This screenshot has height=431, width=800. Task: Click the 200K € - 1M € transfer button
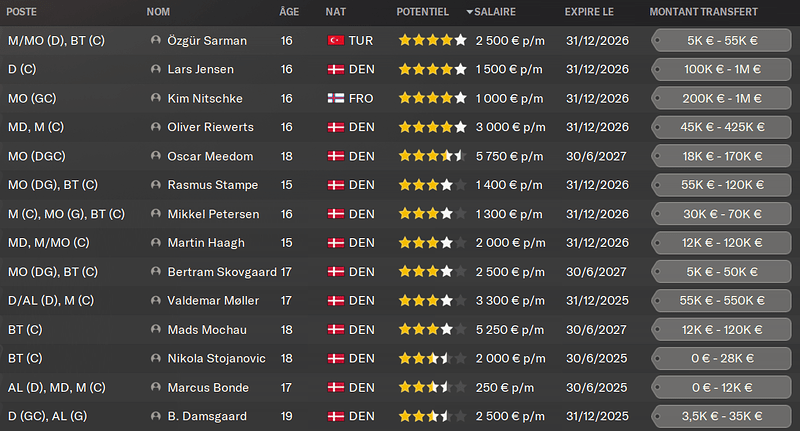tap(721, 98)
